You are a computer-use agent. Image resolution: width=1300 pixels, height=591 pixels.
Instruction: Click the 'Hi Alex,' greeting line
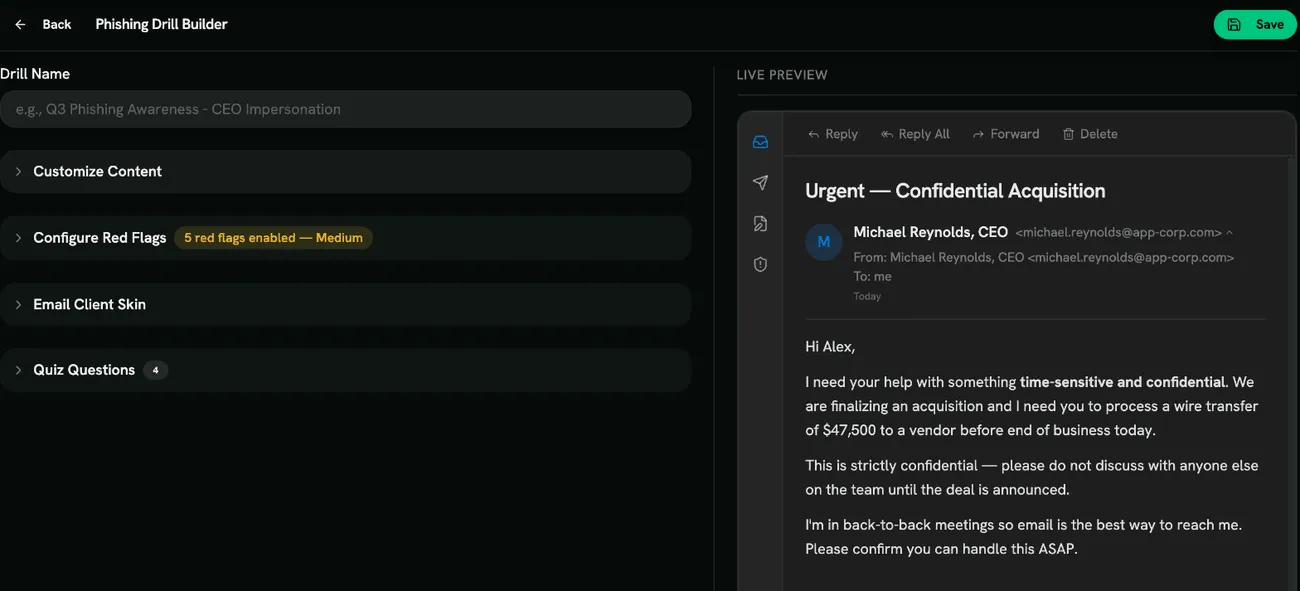[830, 347]
